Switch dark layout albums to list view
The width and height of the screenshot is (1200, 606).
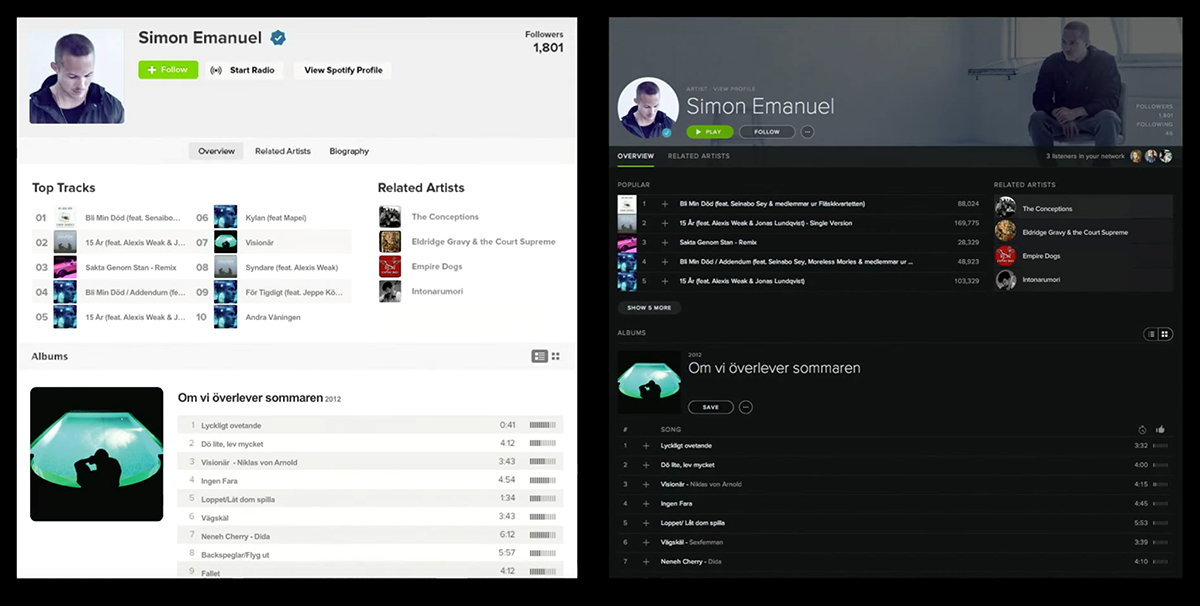coord(1151,334)
